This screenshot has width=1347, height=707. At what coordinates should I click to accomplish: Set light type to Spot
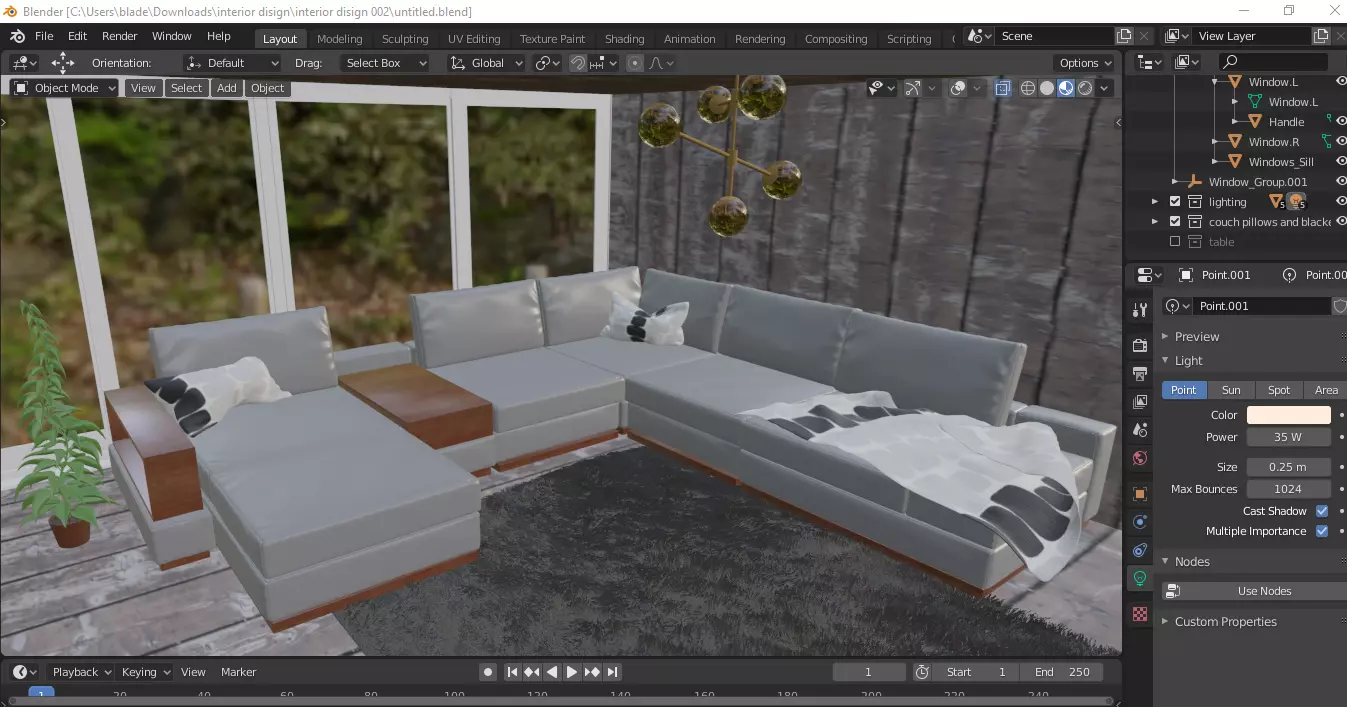1279,390
